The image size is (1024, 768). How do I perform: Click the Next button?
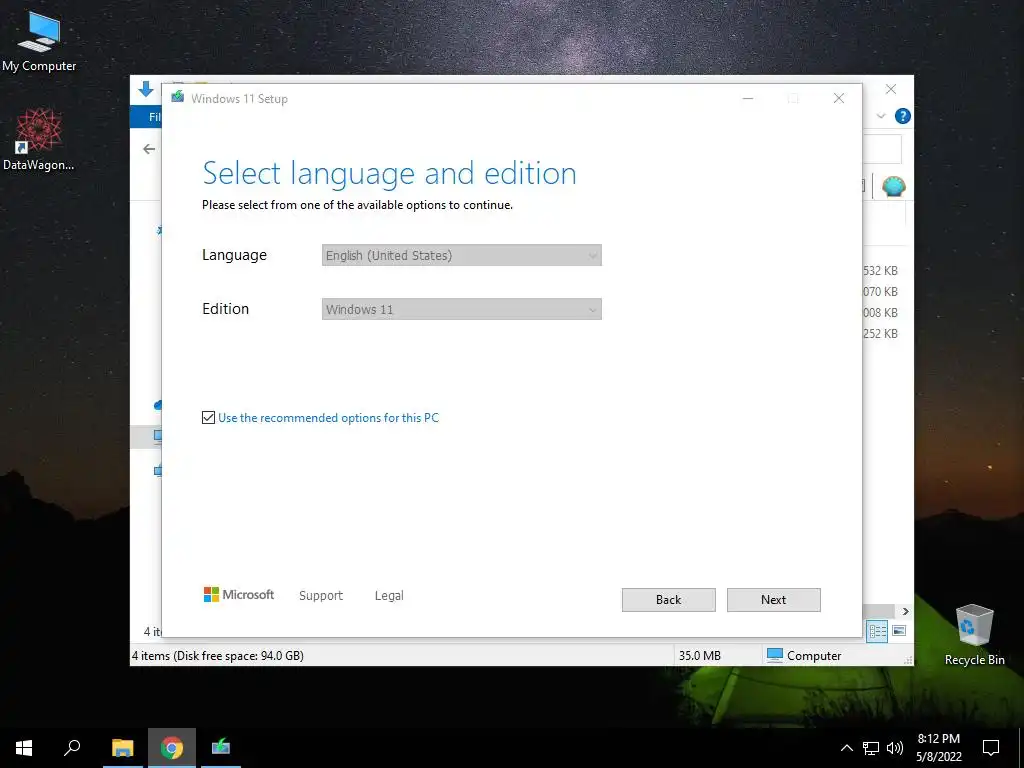tap(773, 600)
